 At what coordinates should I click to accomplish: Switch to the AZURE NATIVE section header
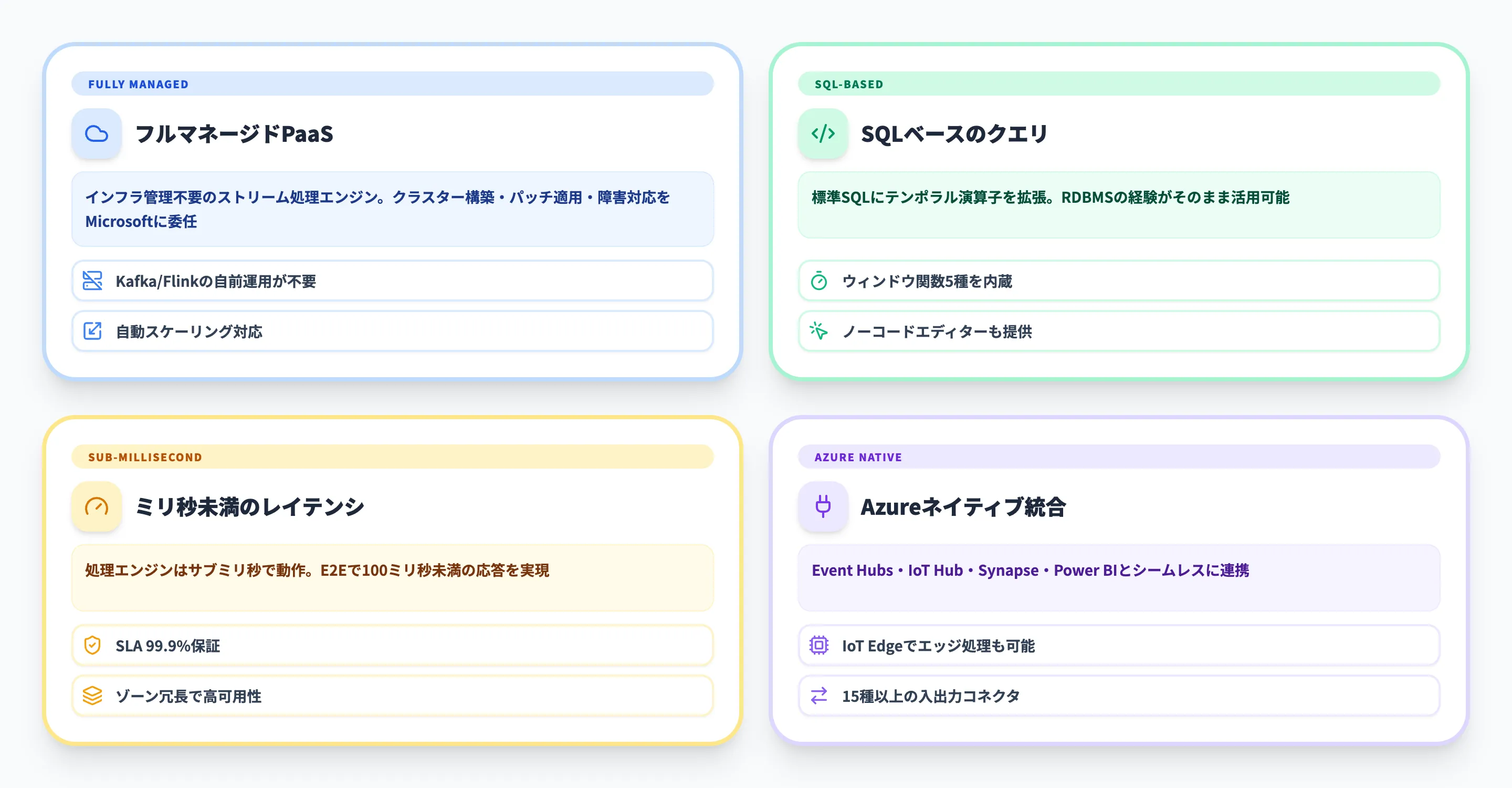857,457
